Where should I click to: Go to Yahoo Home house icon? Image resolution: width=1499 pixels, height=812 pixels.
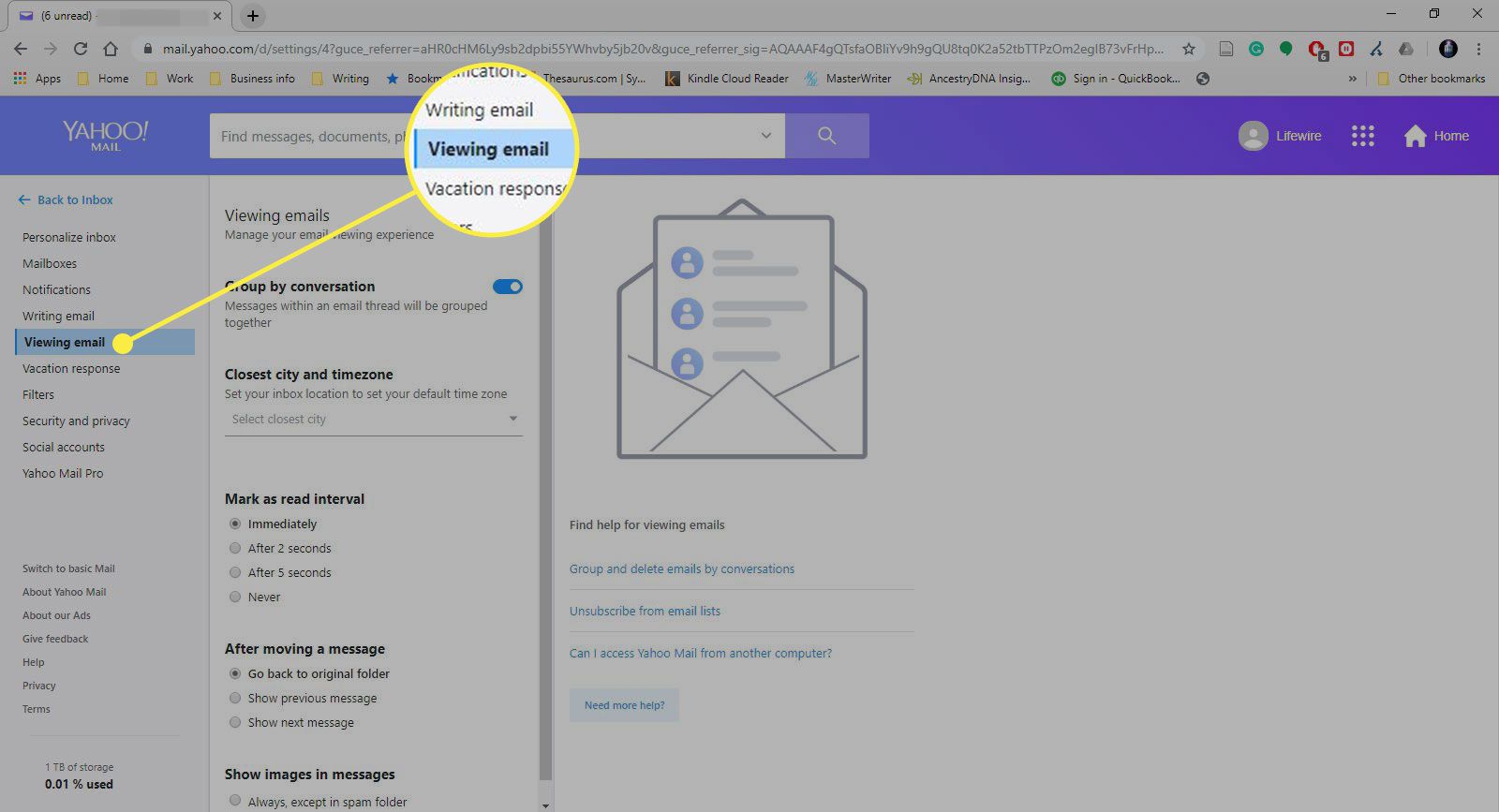(1415, 136)
